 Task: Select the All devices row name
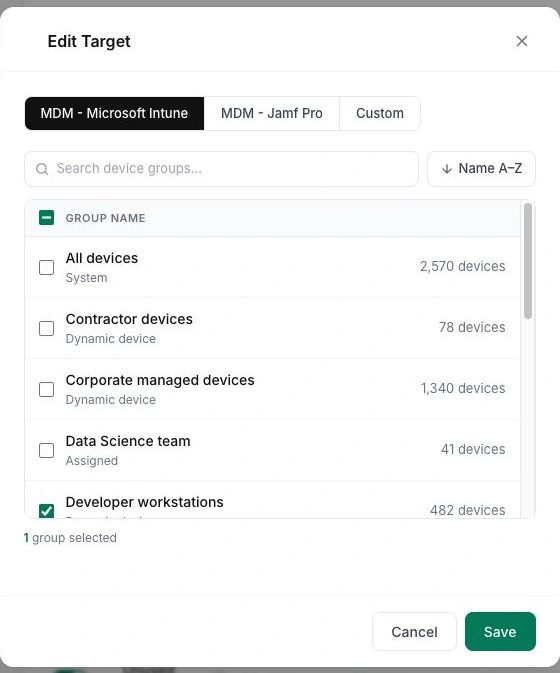[x=102, y=258]
